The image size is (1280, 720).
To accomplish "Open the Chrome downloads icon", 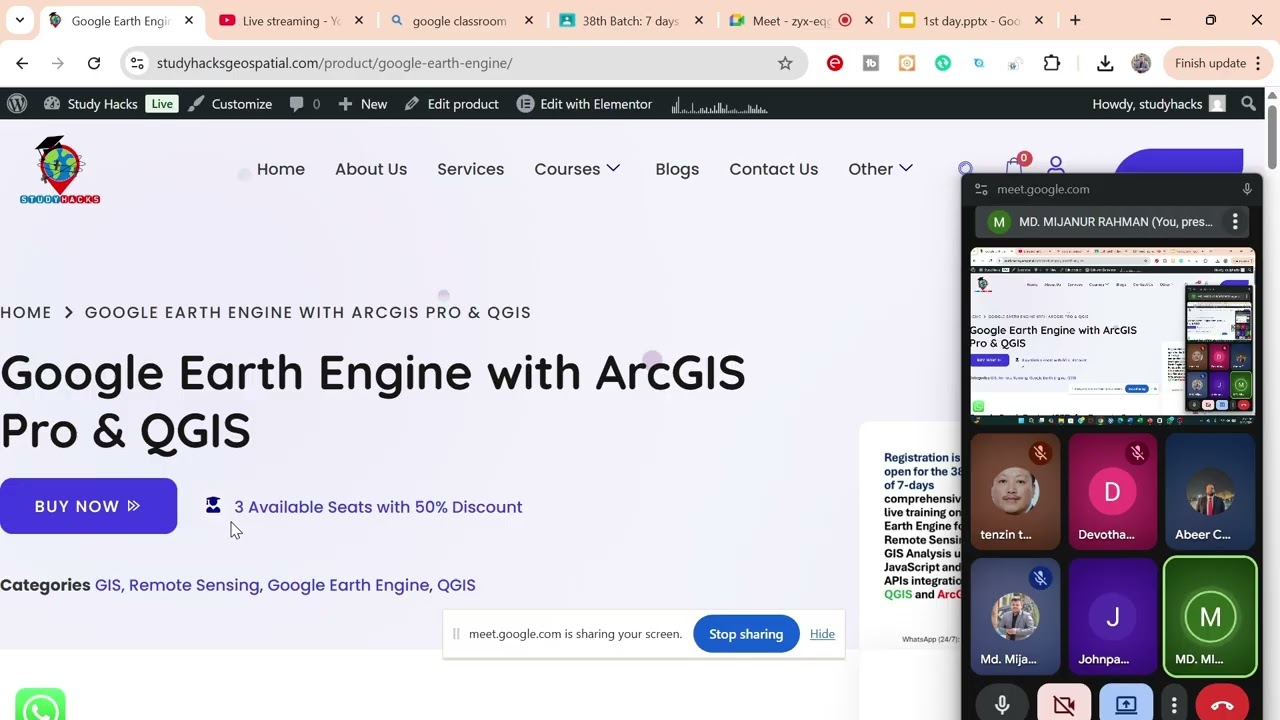I will [1105, 63].
